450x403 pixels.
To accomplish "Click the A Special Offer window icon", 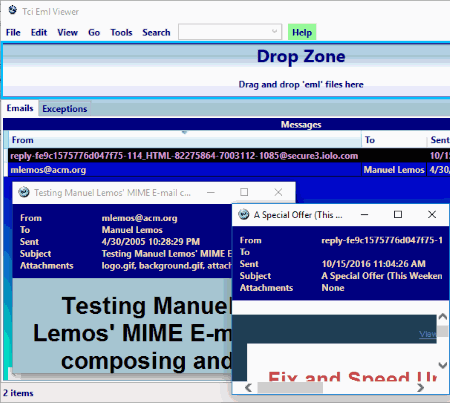I will (x=244, y=214).
